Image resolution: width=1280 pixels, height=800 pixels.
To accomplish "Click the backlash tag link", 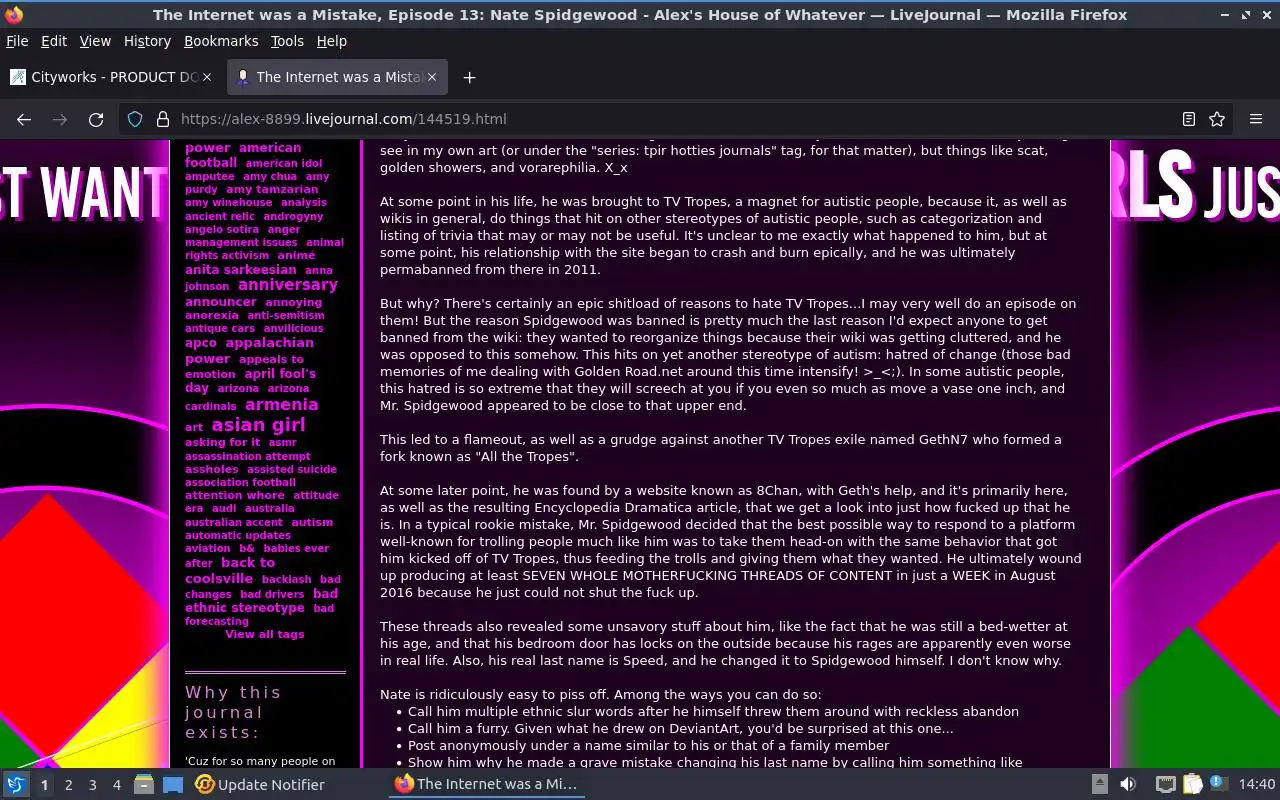I will (x=286, y=579).
